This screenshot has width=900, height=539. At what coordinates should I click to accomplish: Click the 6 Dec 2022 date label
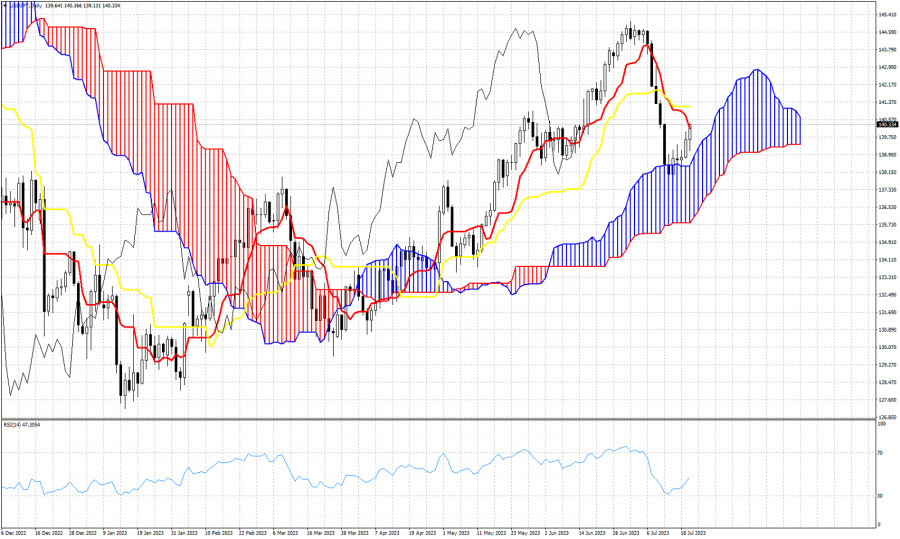tap(14, 533)
